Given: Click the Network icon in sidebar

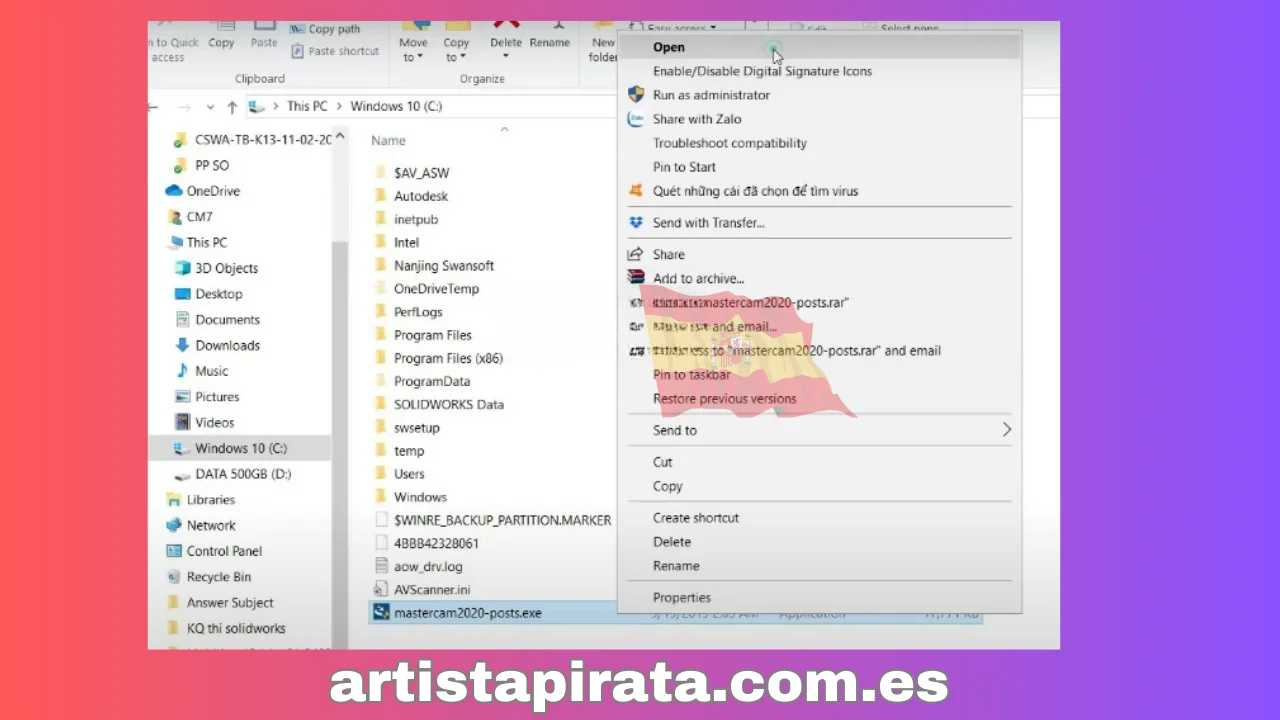Looking at the screenshot, I should tap(173, 525).
